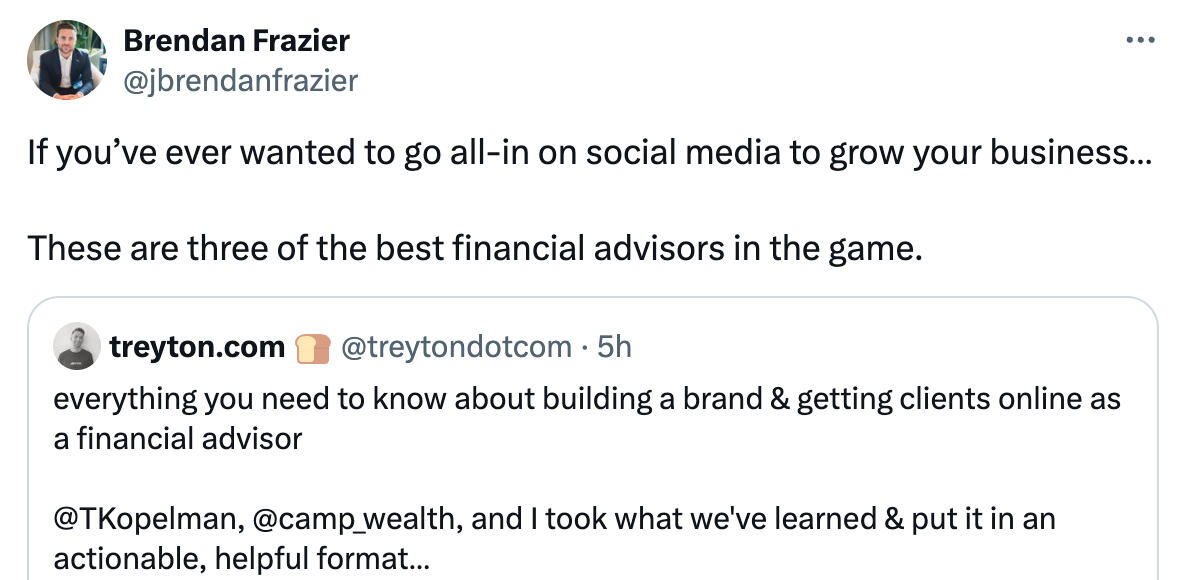Click the "If you've ever wanted" tweet text
1182x580 pixels.
coord(300,153)
